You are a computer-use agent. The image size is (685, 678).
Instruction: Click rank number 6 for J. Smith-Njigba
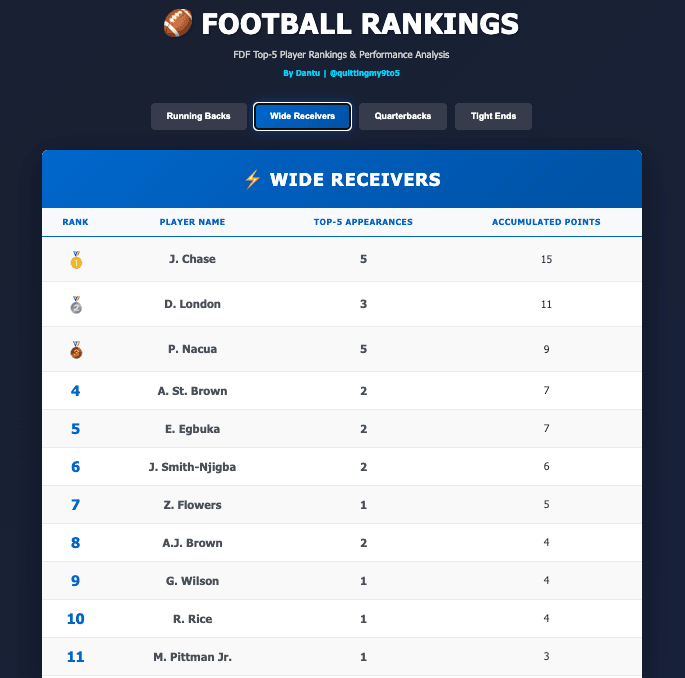(x=75, y=467)
